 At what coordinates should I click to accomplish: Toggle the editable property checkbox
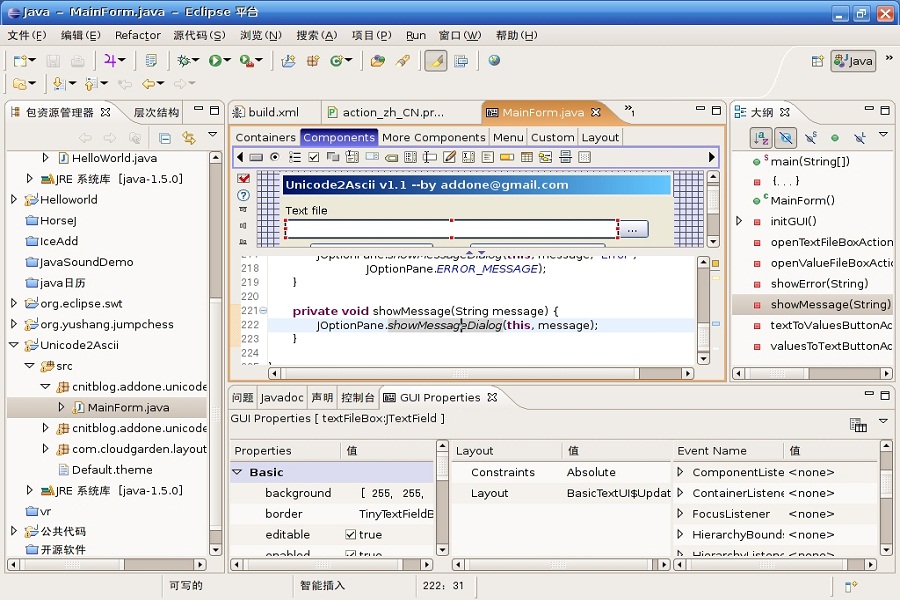pos(351,535)
